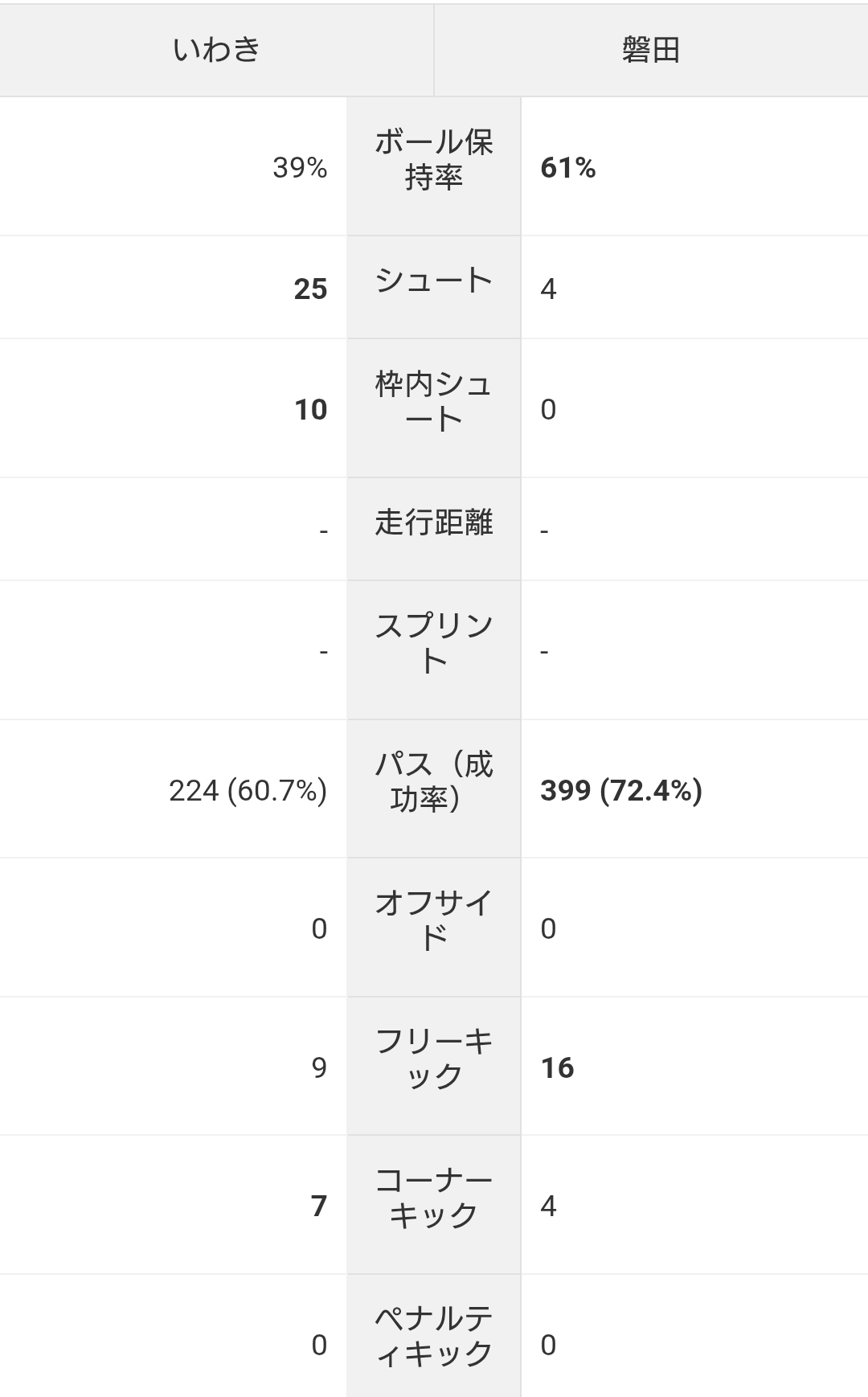Tap the スプリント stat label
Image resolution: width=868 pixels, height=1397 pixels.
(434, 644)
